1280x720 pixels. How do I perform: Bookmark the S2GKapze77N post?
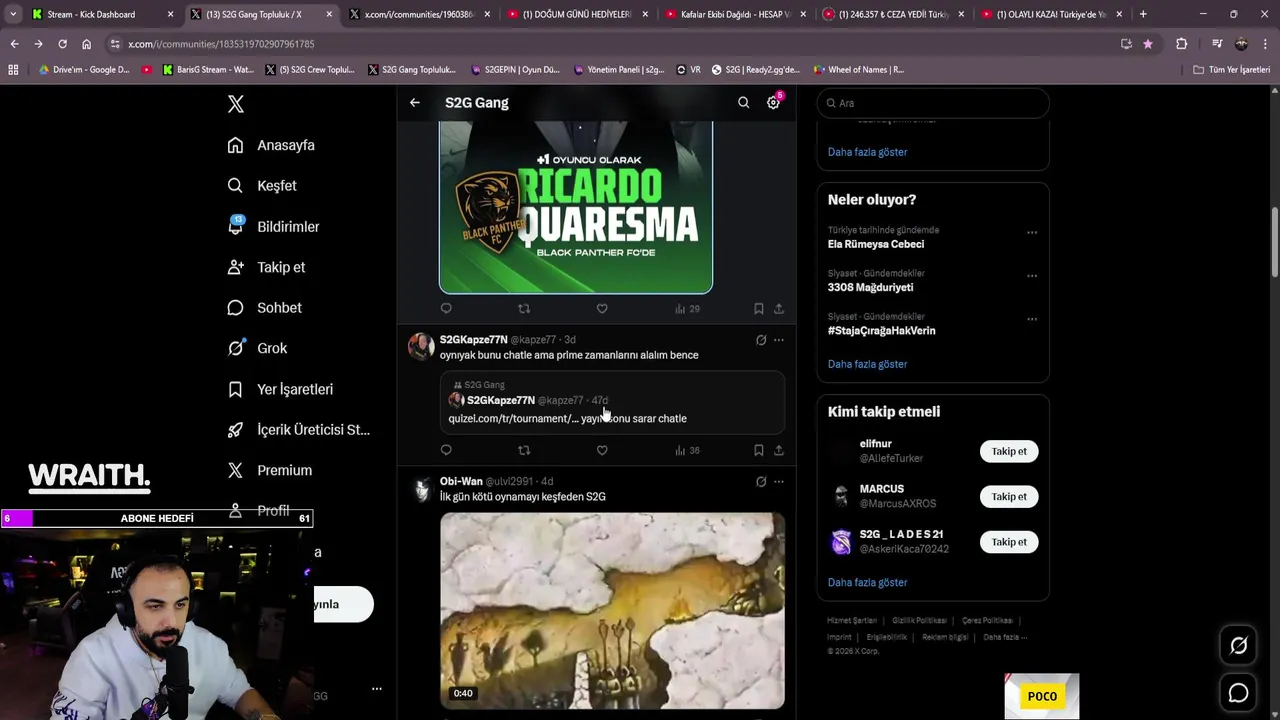click(x=759, y=450)
